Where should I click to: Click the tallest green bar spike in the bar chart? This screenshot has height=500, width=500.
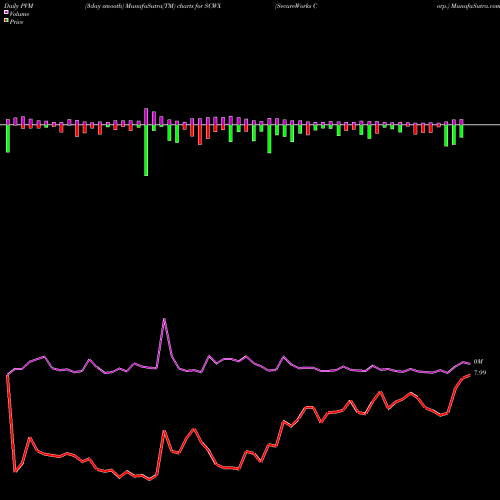[x=146, y=150]
